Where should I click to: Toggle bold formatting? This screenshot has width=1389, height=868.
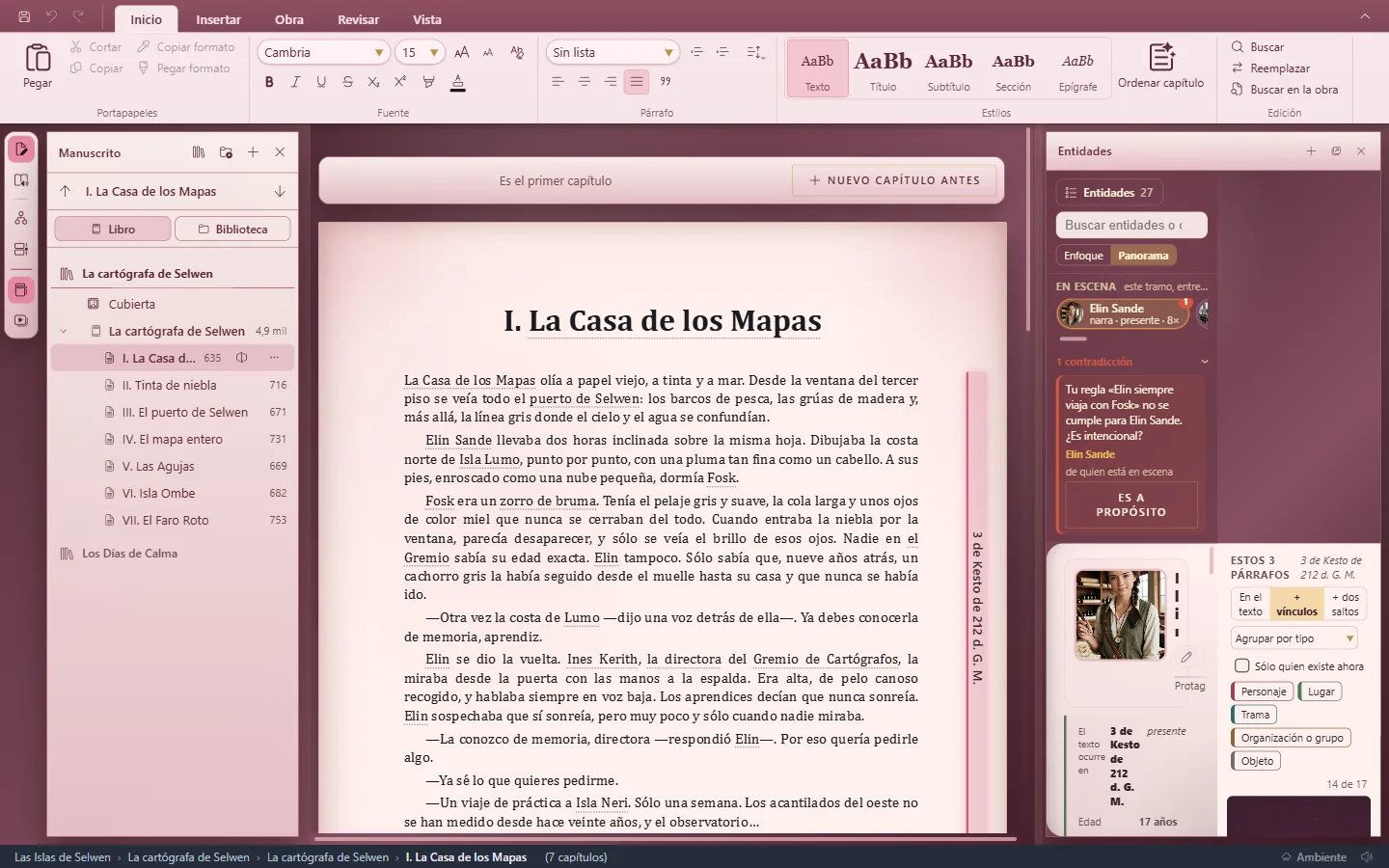269,82
